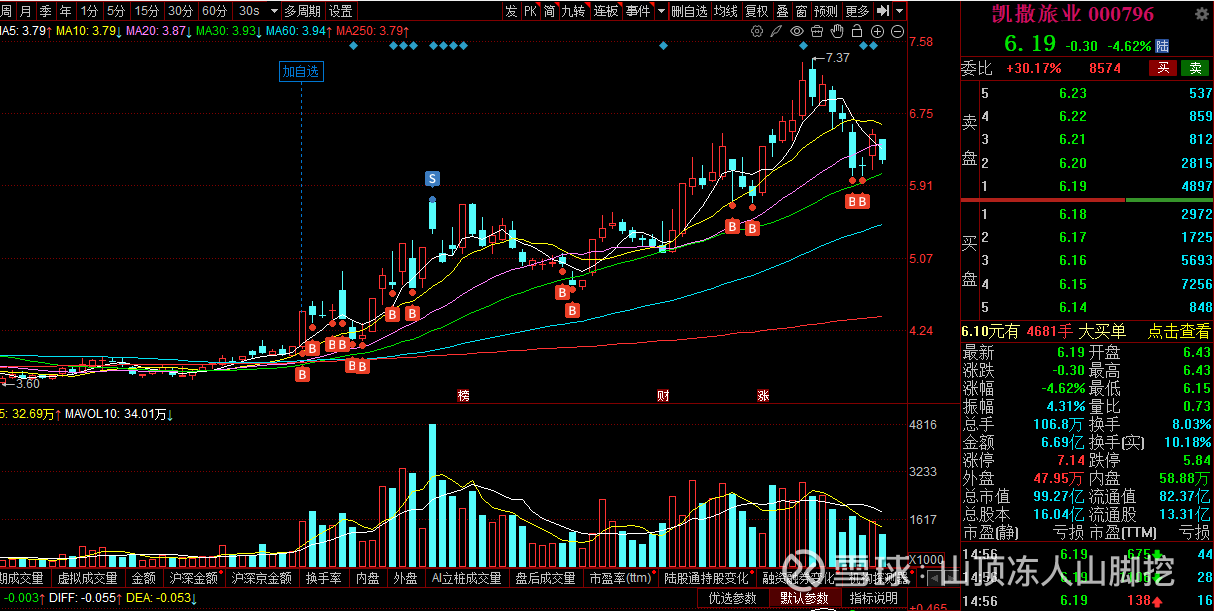Screen dimensions: 1214x611
Task: Select the 30分 period
Action: click(x=180, y=11)
